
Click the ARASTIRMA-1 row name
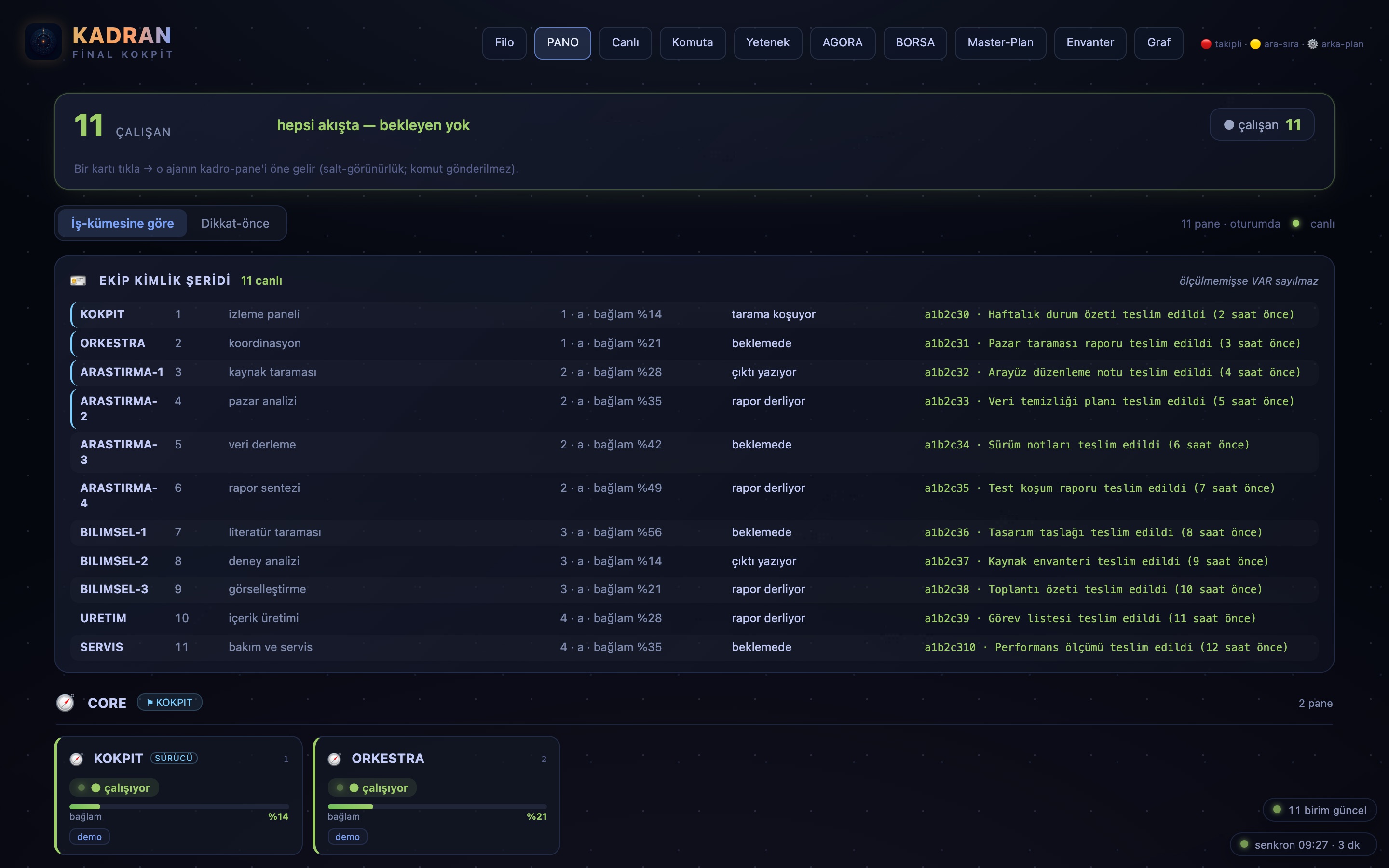(x=122, y=372)
